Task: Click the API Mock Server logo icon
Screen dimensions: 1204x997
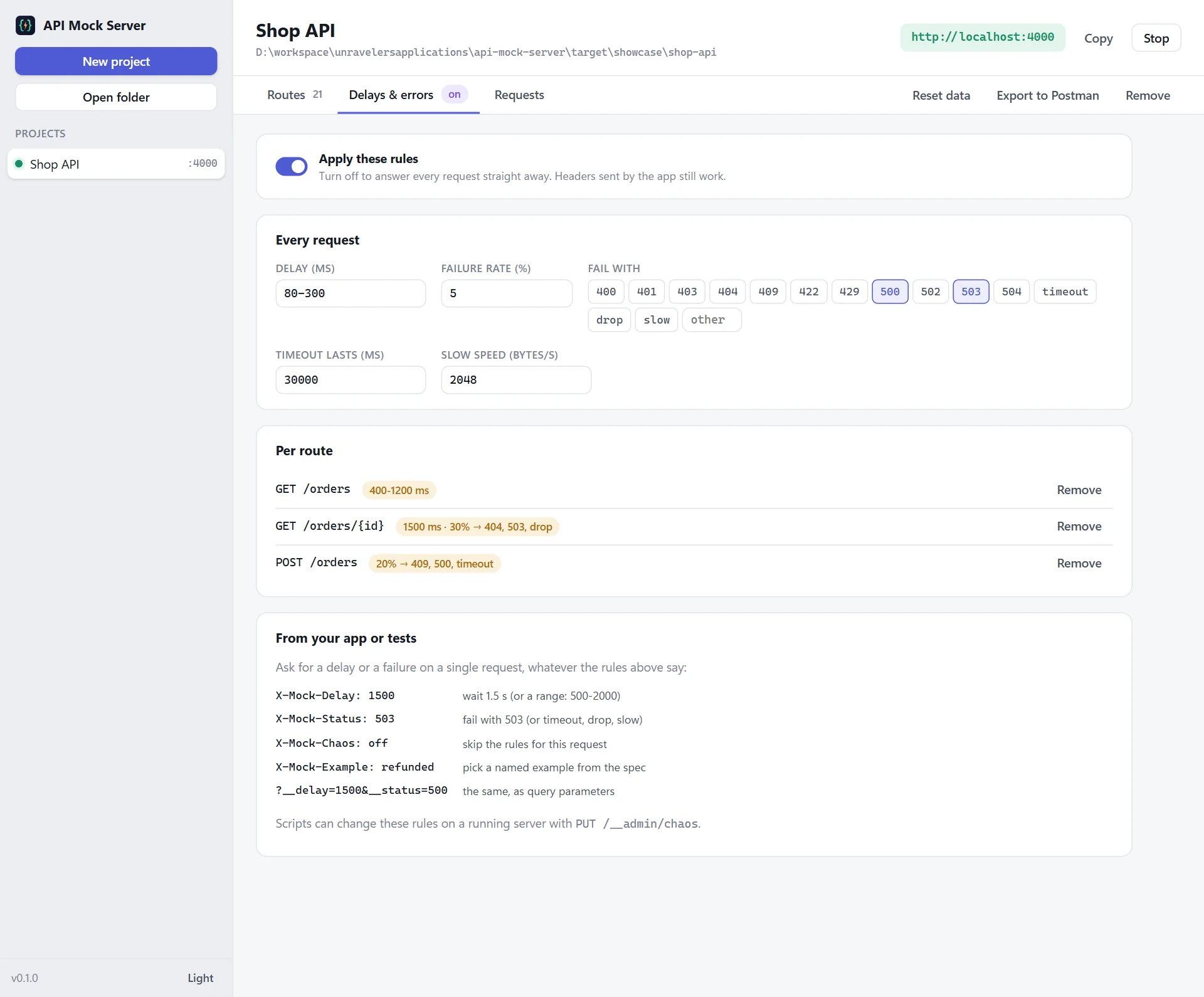Action: pos(25,25)
